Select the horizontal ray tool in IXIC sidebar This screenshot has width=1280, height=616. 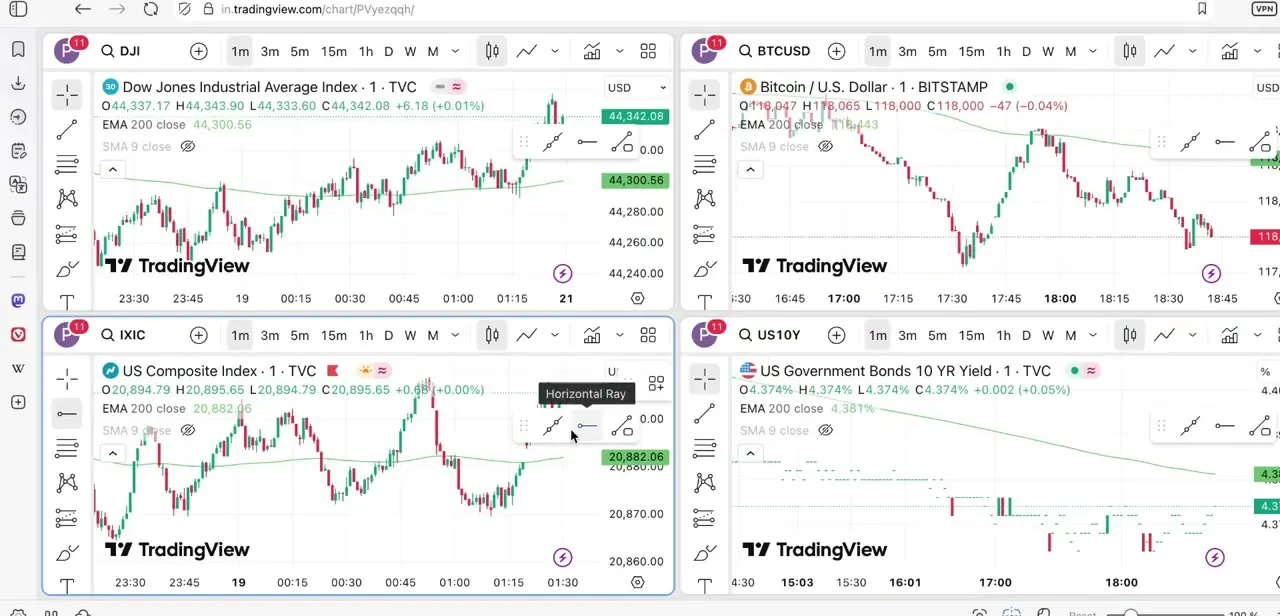(x=67, y=413)
